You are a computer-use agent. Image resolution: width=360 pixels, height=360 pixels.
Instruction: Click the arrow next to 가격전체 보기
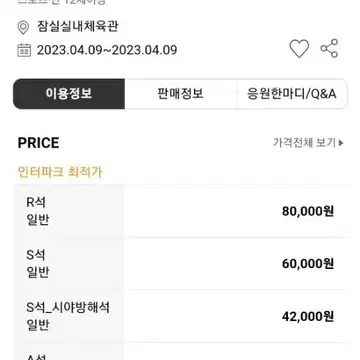[x=341, y=143]
